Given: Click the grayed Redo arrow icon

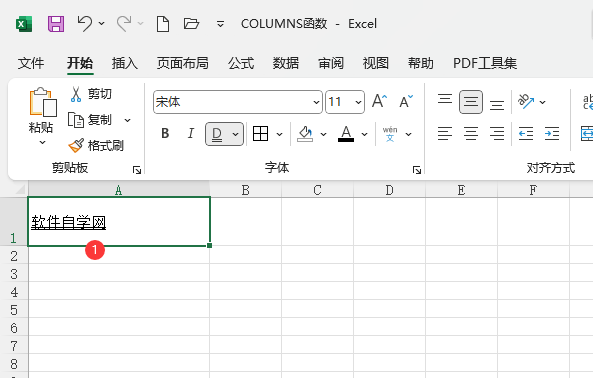Looking at the screenshot, I should 124,23.
